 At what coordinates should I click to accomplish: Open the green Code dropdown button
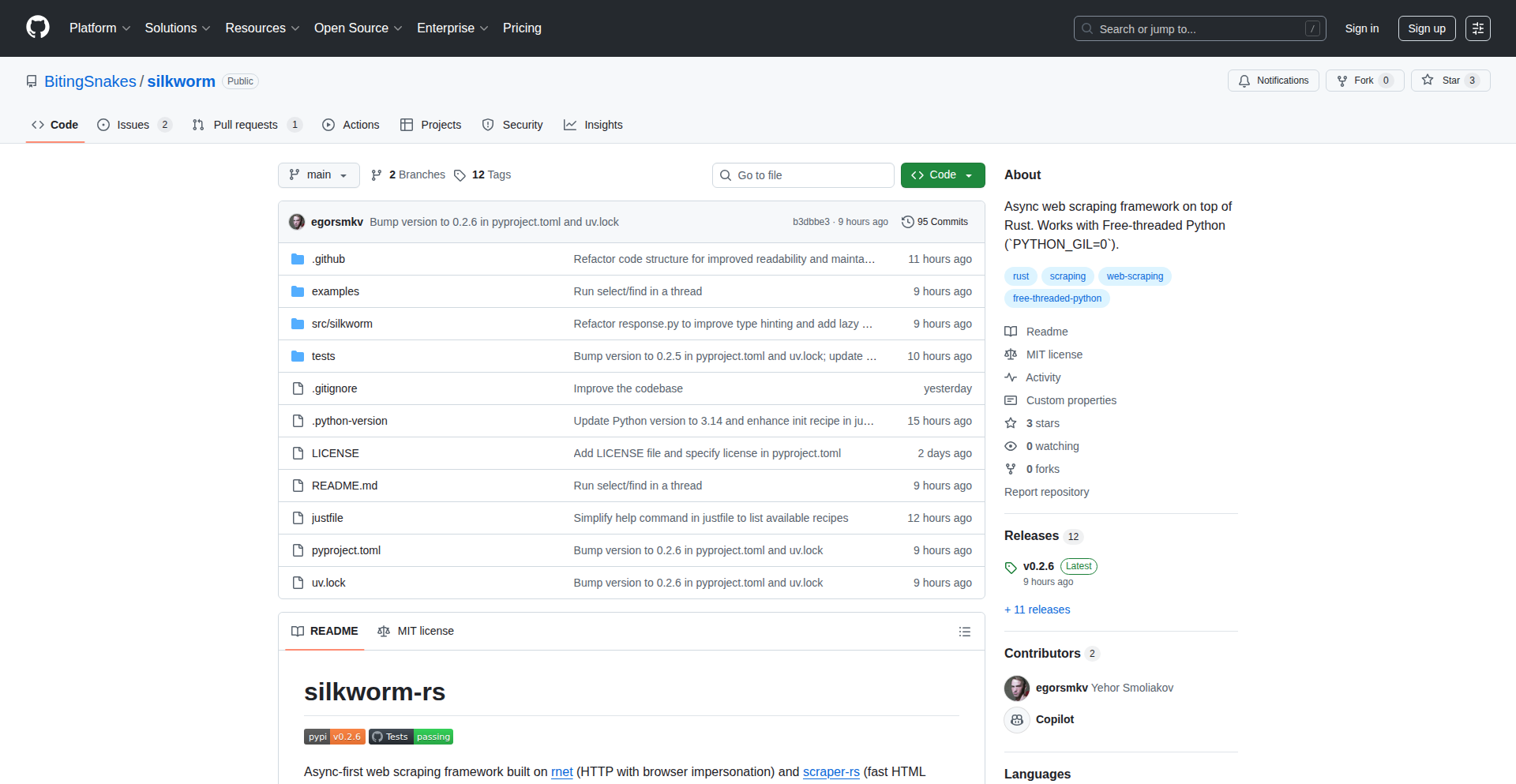[x=943, y=175]
